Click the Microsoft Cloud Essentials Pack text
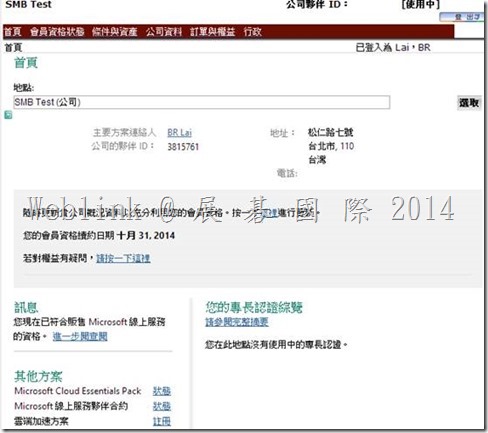 tap(78, 391)
